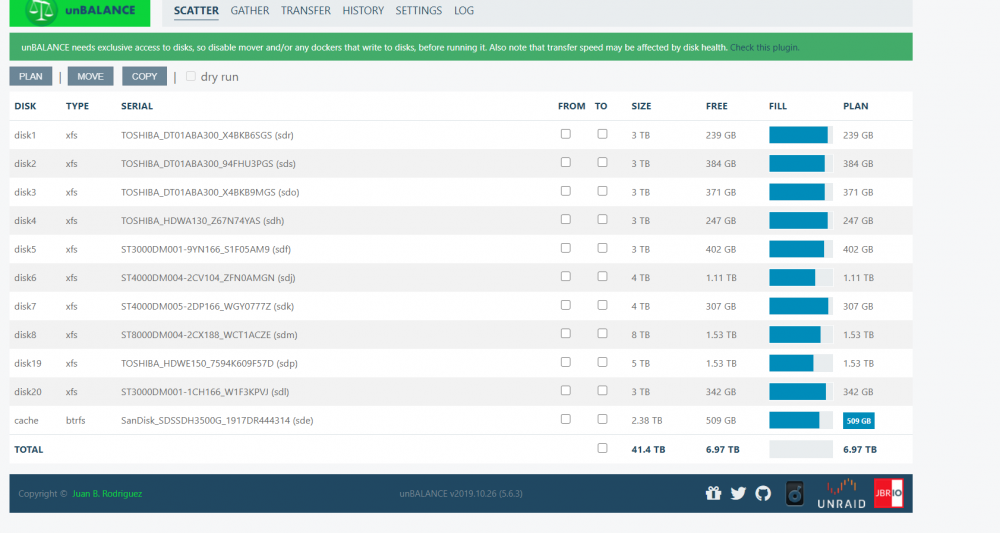1000x533 pixels.
Task: Open the TRANSFER tab
Action: coord(305,11)
